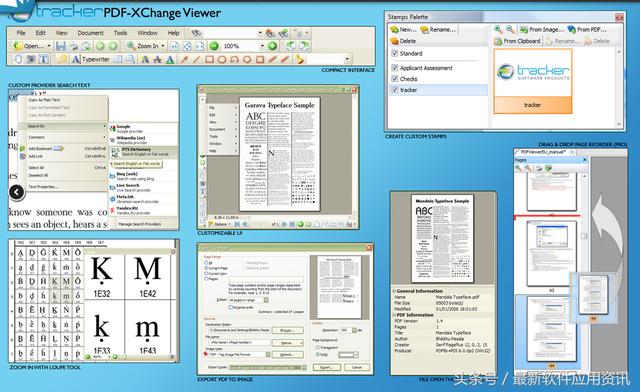Open the Document menu
The width and height of the screenshot is (640, 392).
pyautogui.click(x=91, y=33)
